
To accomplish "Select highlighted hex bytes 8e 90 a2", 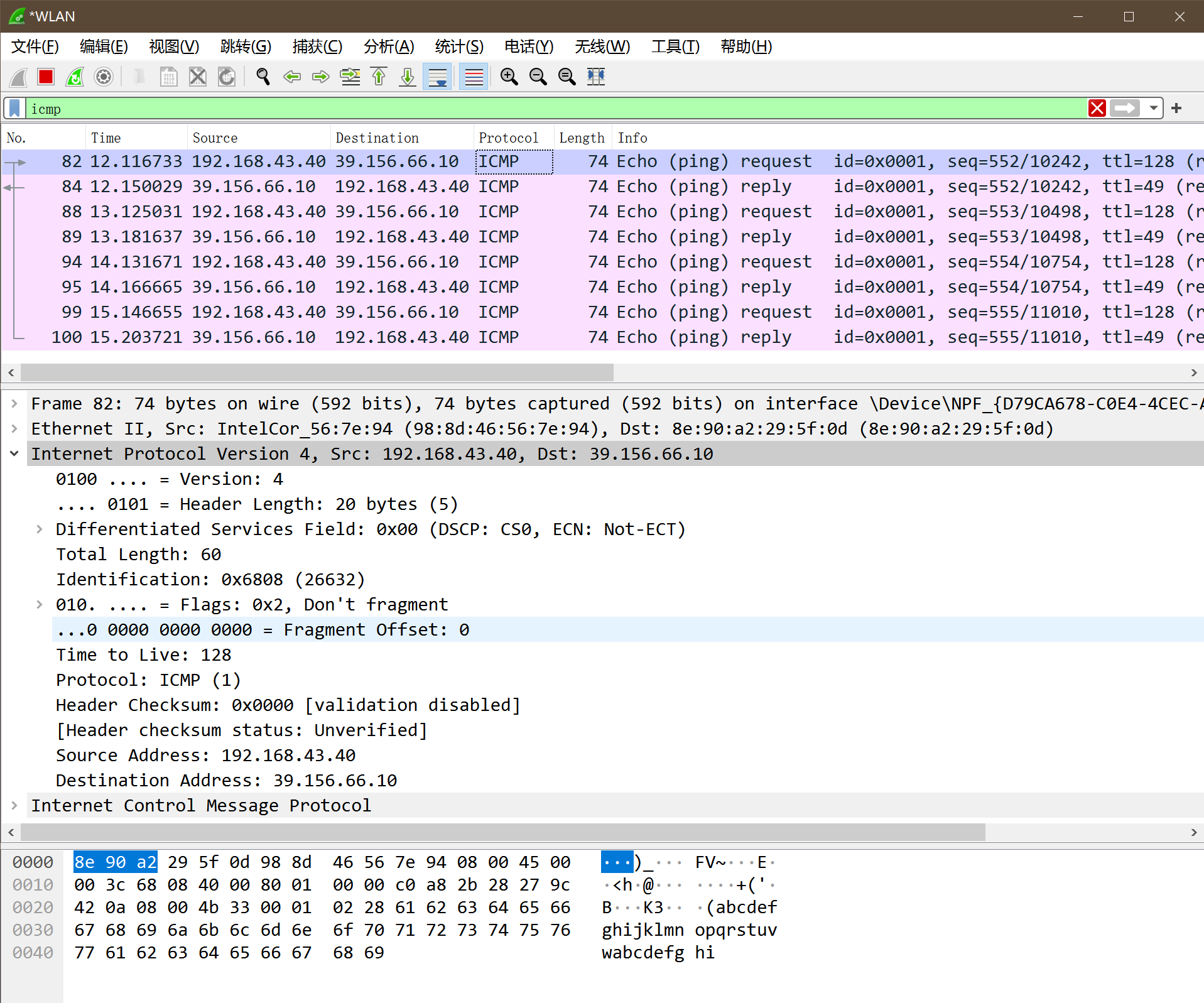I will pyautogui.click(x=116, y=862).
